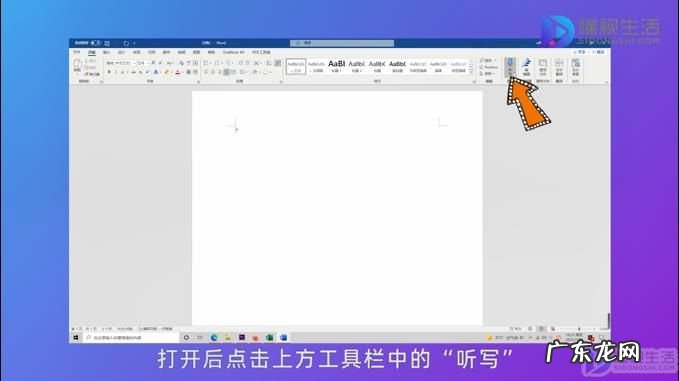Apply yellow text highlight color
The width and height of the screenshot is (679, 381).
[x=166, y=72]
